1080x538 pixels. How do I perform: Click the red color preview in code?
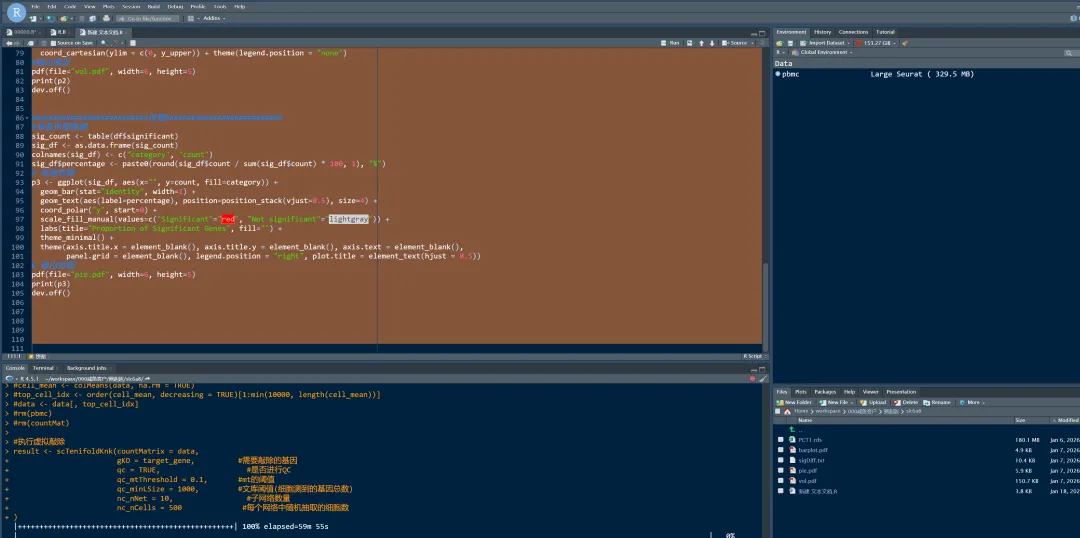point(228,219)
